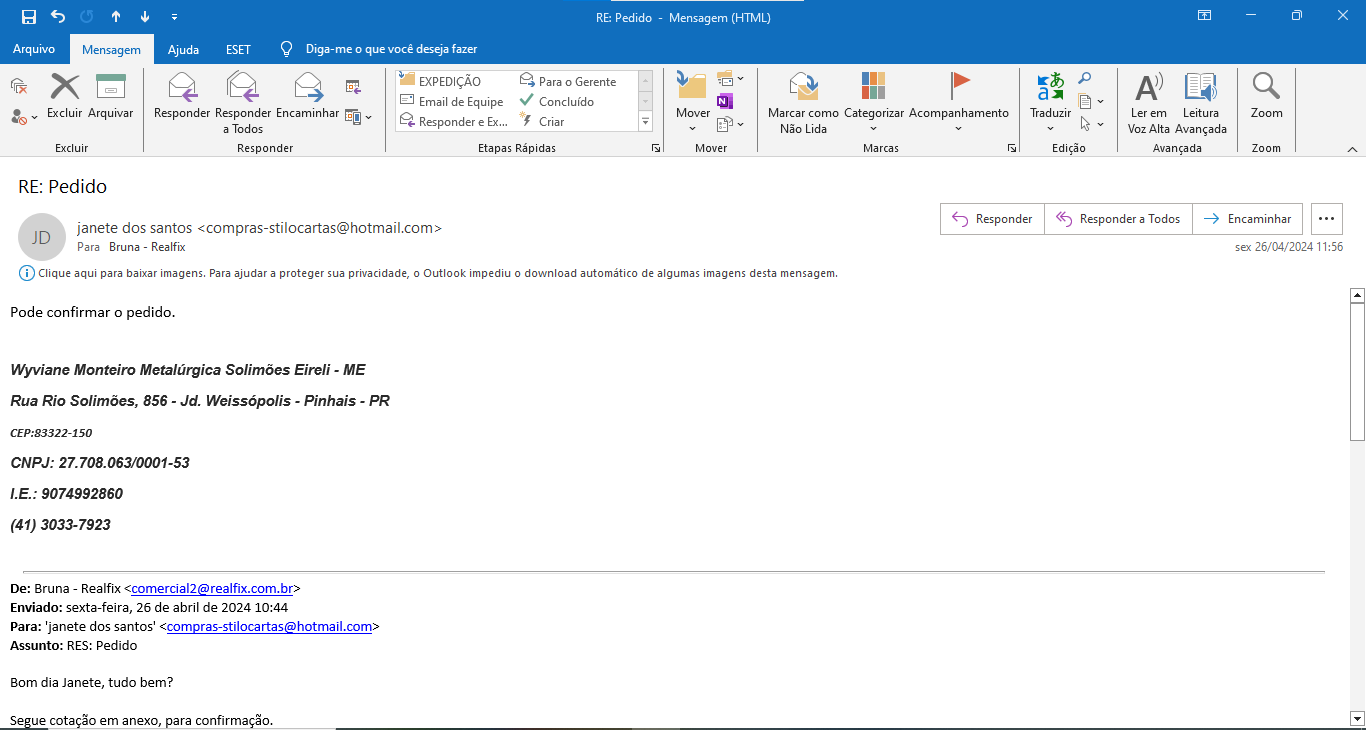Open the Categorizar color categories dropdown
The image size is (1366, 730).
[873, 129]
